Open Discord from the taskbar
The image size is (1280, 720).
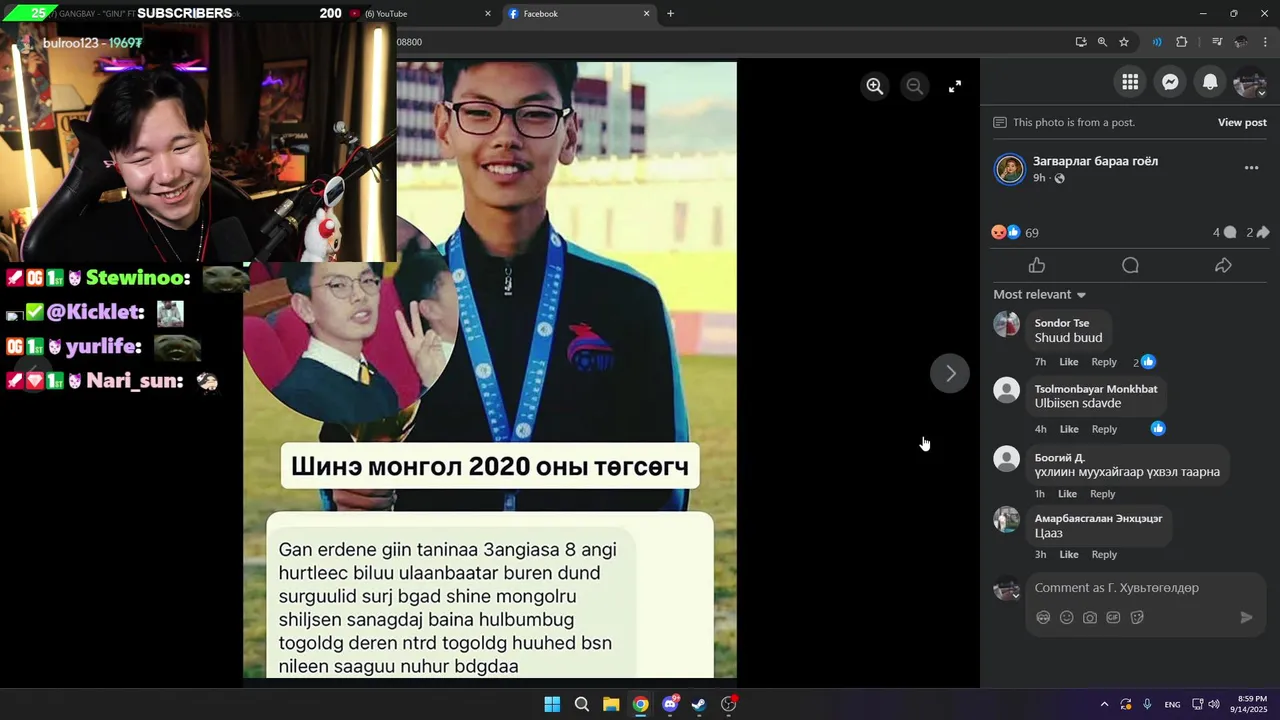coord(670,704)
